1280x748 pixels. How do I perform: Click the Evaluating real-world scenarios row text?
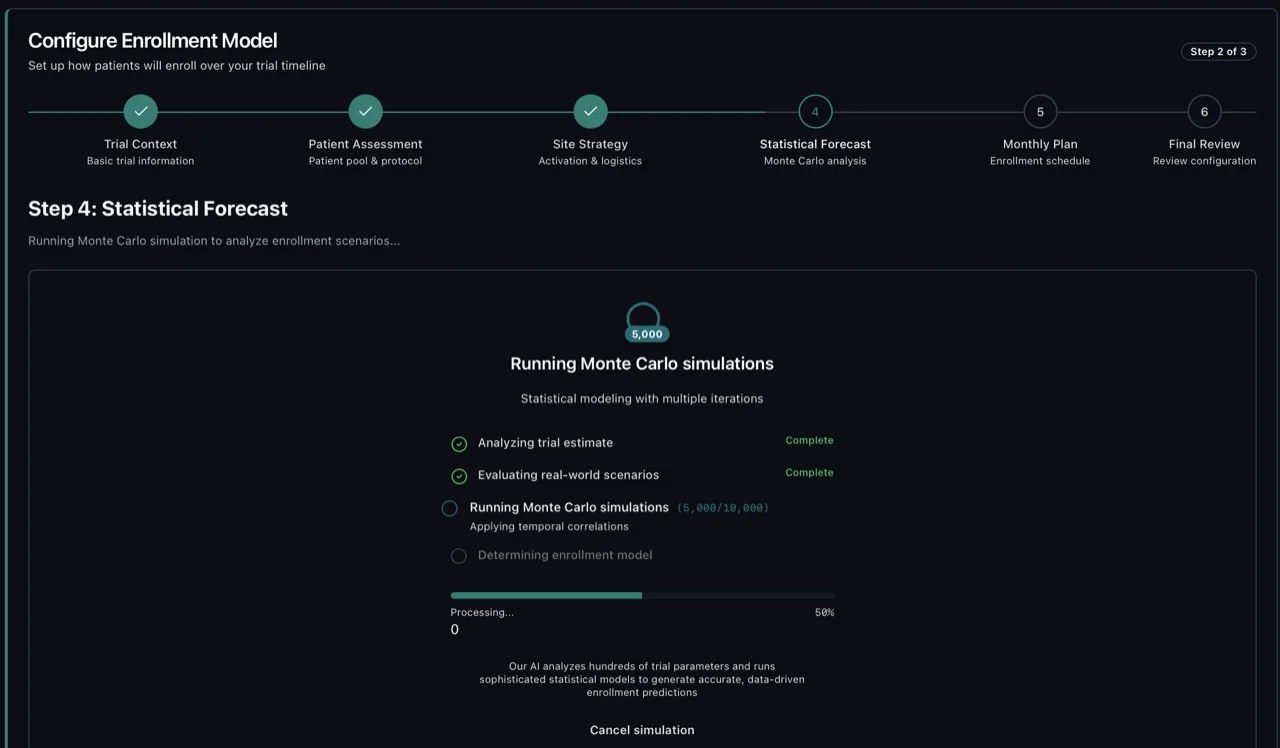(x=568, y=475)
